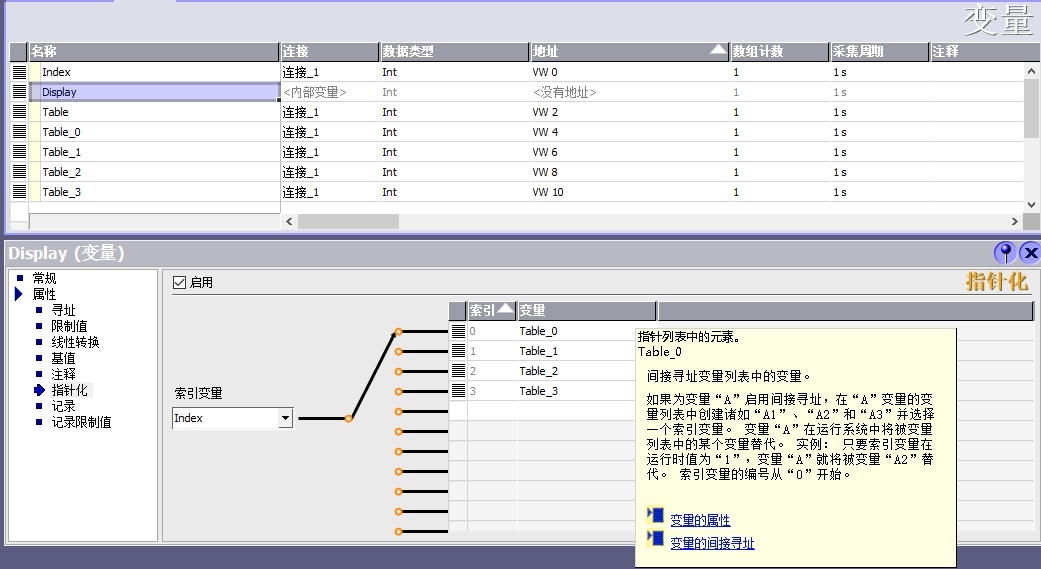Click the book icon beside 变量的间接寻址 link
1041x569 pixels.
(656, 539)
